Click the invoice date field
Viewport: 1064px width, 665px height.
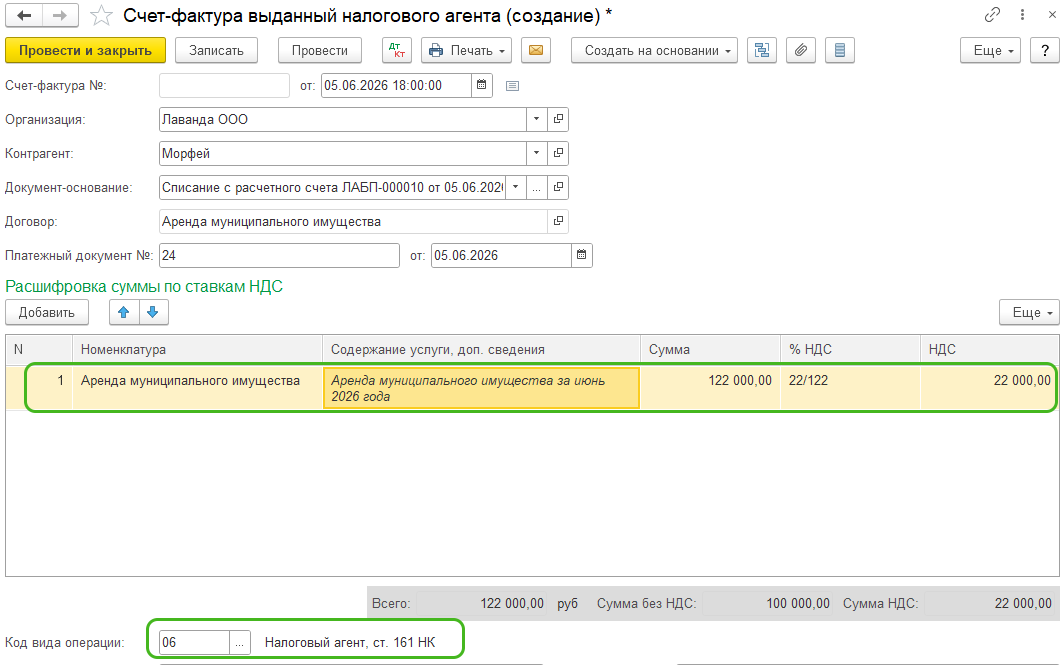pos(396,86)
